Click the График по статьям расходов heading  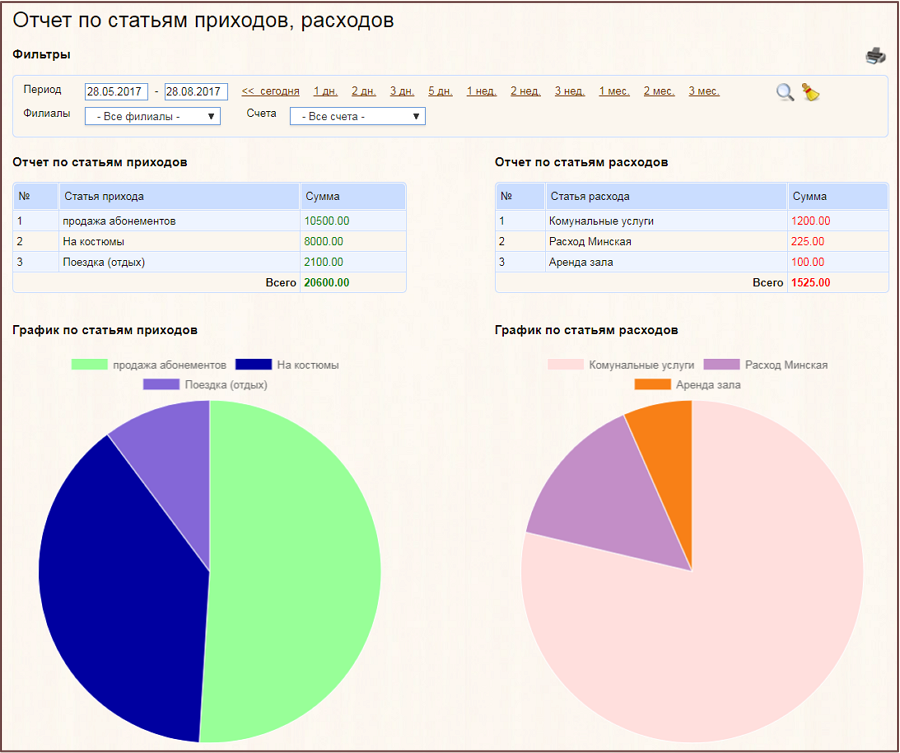coord(586,330)
